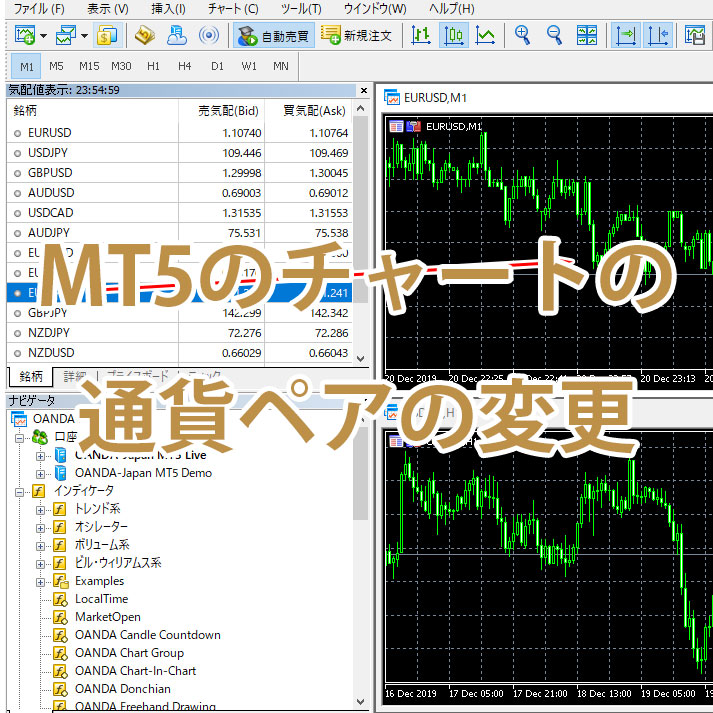Open the virtual hosting cloud icon

(x=176, y=35)
